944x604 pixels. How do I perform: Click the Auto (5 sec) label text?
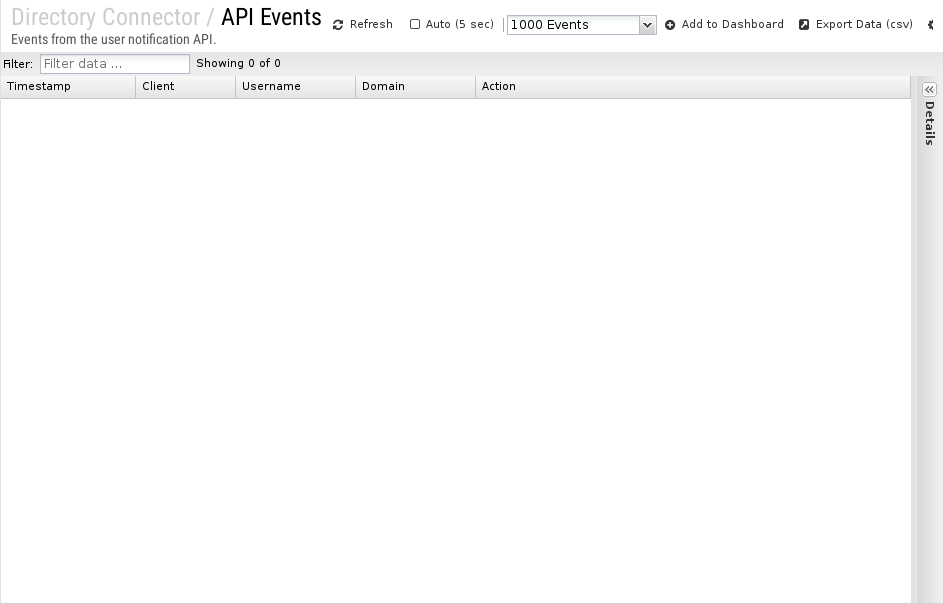pos(459,24)
